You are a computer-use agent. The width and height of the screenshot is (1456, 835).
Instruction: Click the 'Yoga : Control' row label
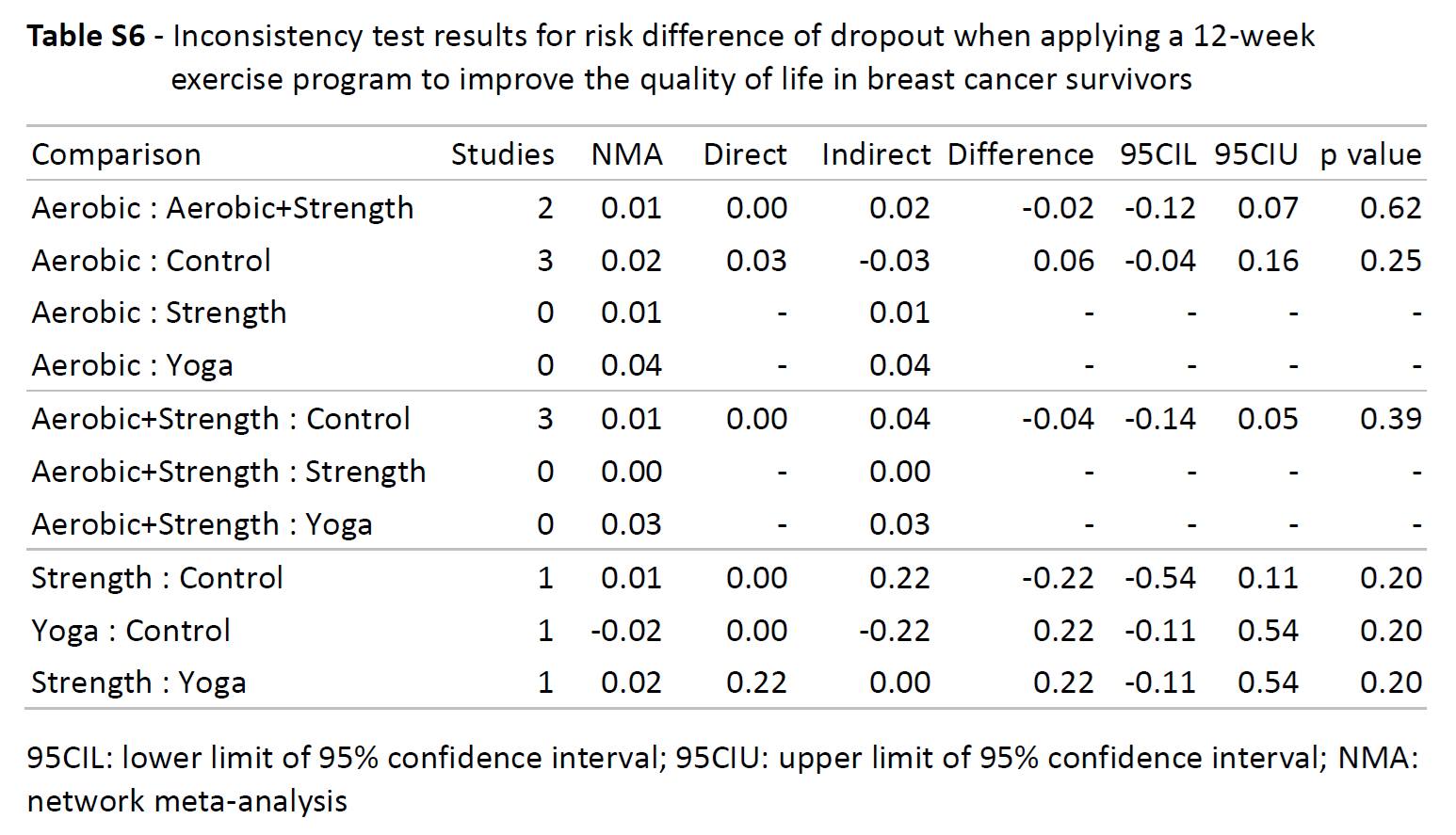[x=130, y=631]
